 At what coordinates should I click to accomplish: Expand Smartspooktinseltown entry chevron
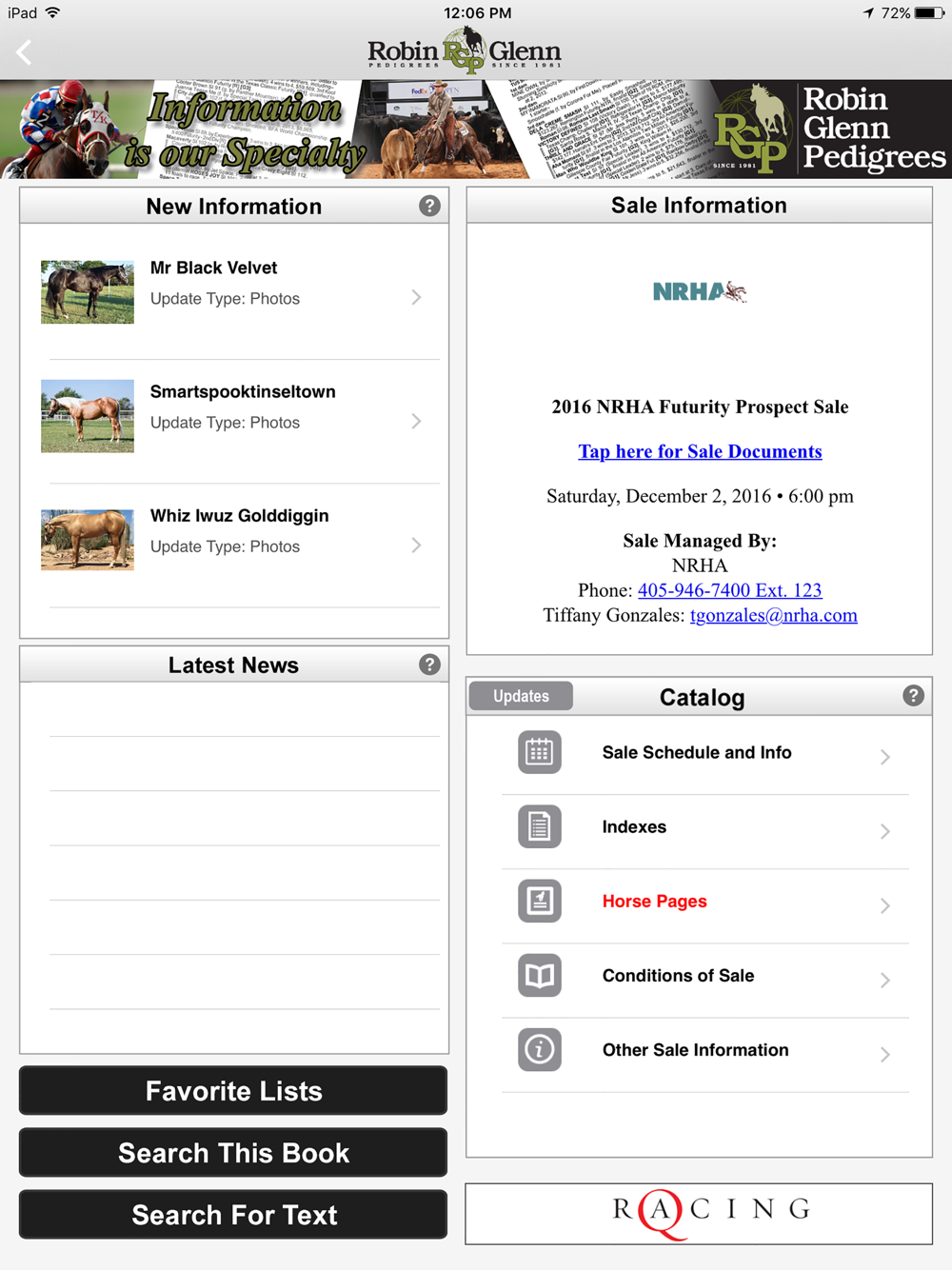(416, 422)
